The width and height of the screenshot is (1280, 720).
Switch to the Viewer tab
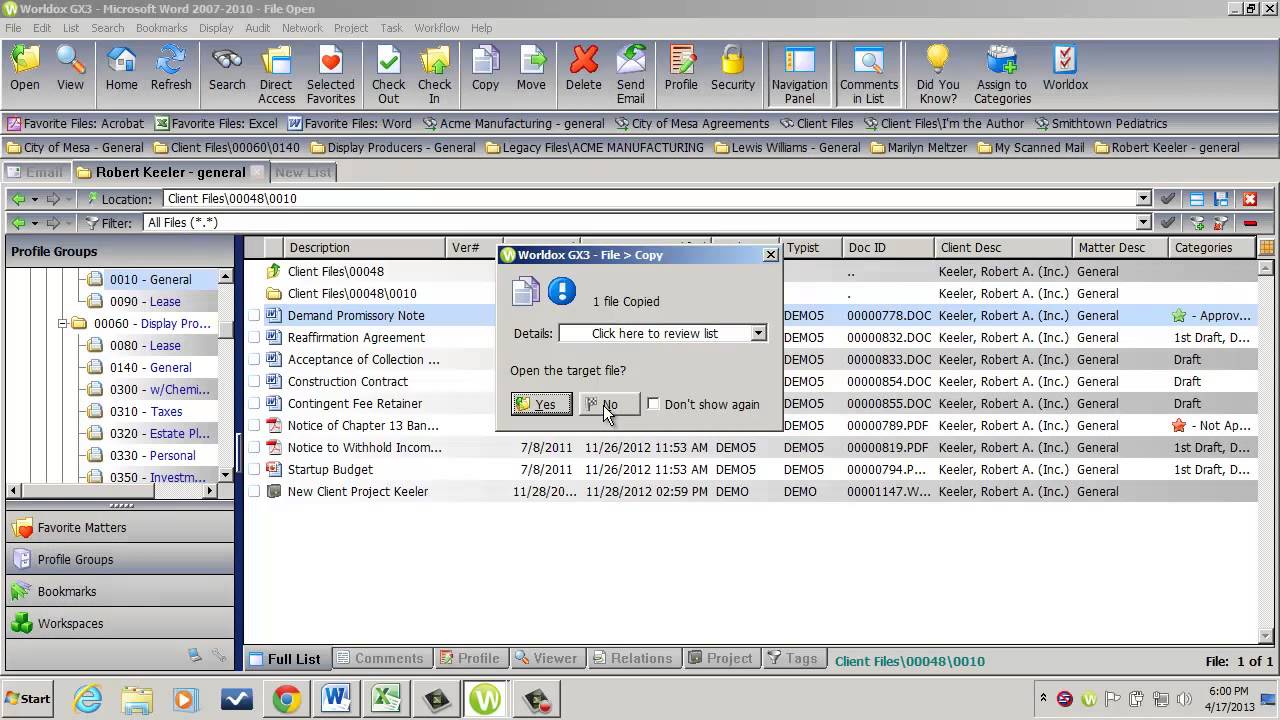pos(545,658)
